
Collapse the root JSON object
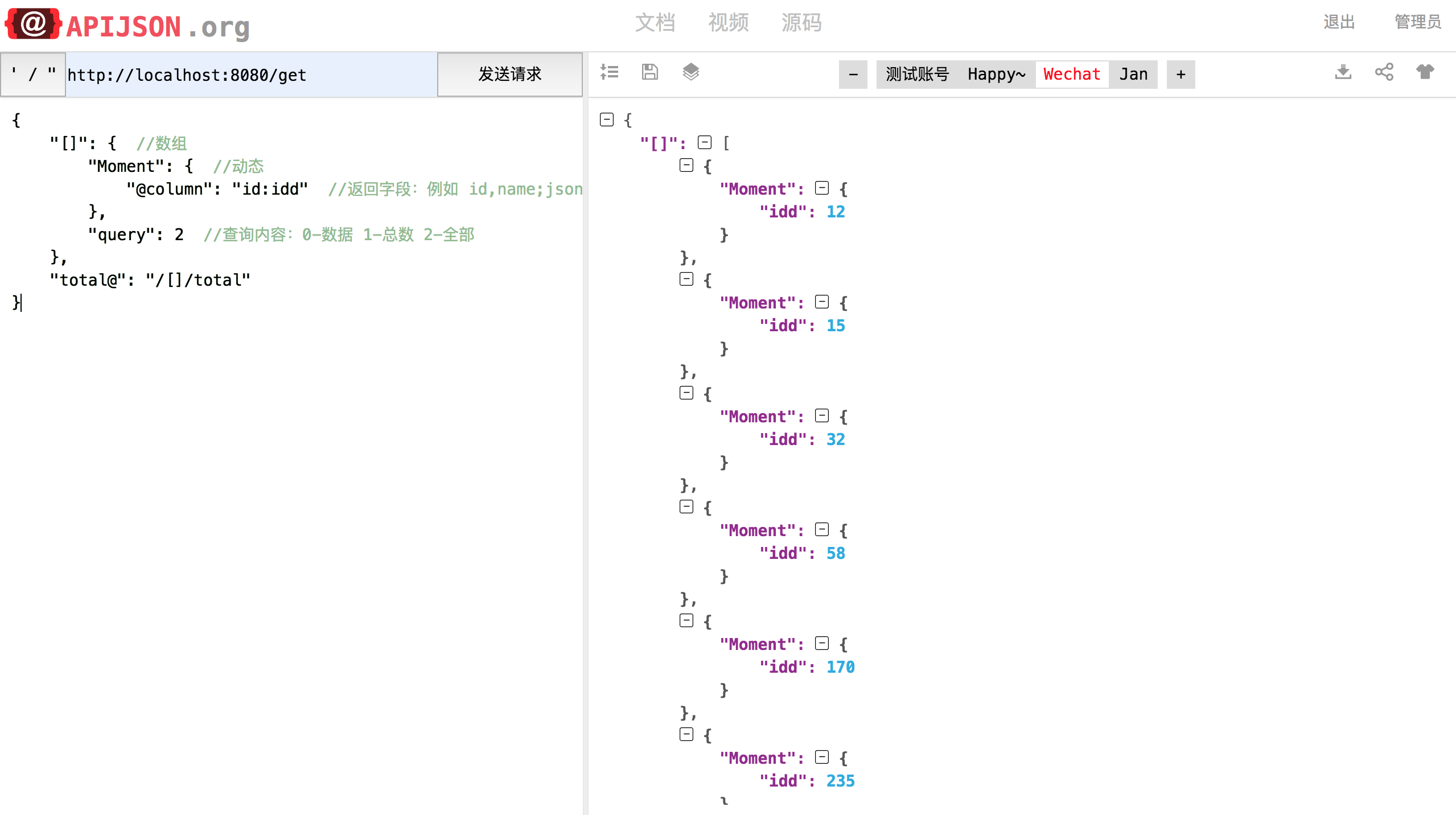click(x=607, y=120)
